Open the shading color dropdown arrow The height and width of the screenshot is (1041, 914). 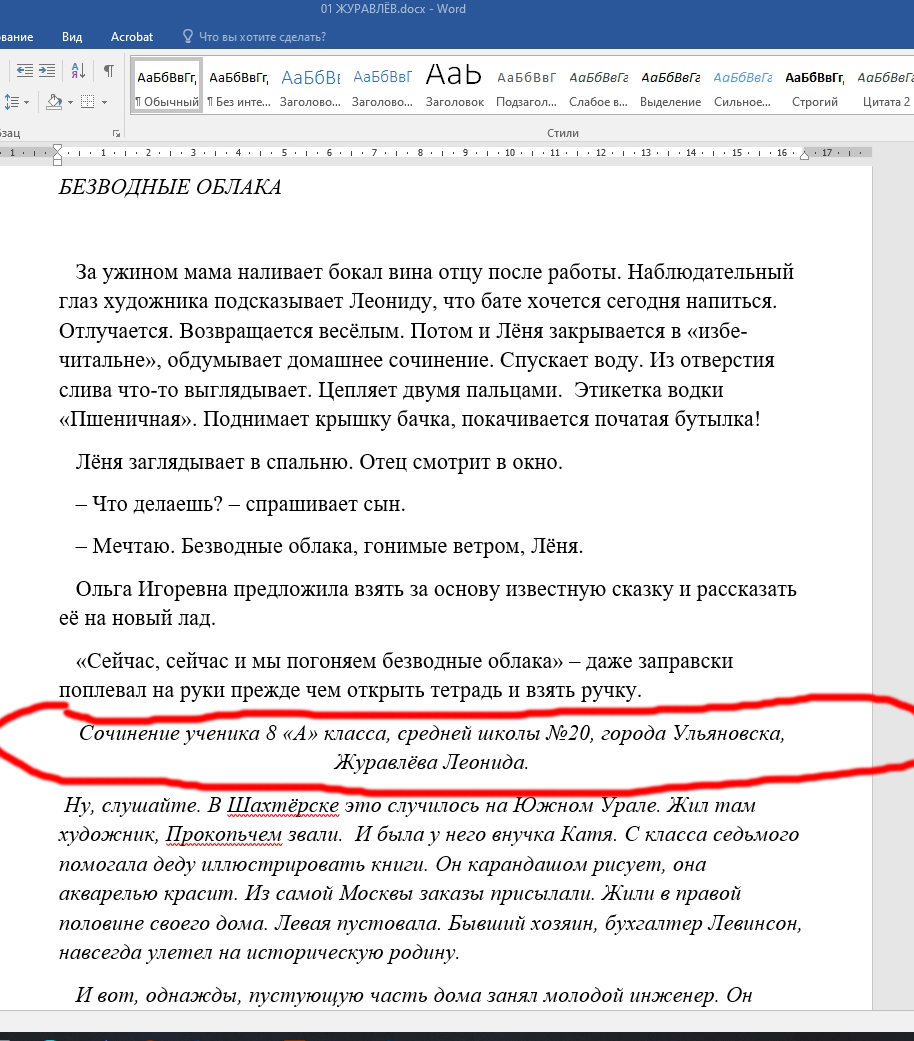(70, 103)
